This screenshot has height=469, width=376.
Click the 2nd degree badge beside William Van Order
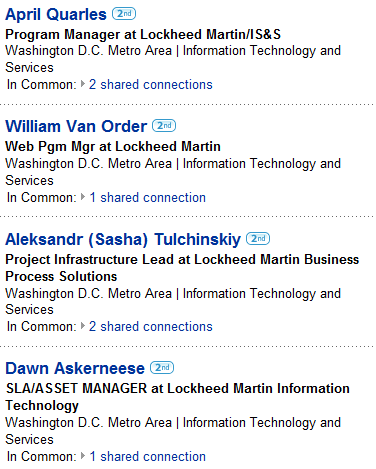click(x=164, y=126)
